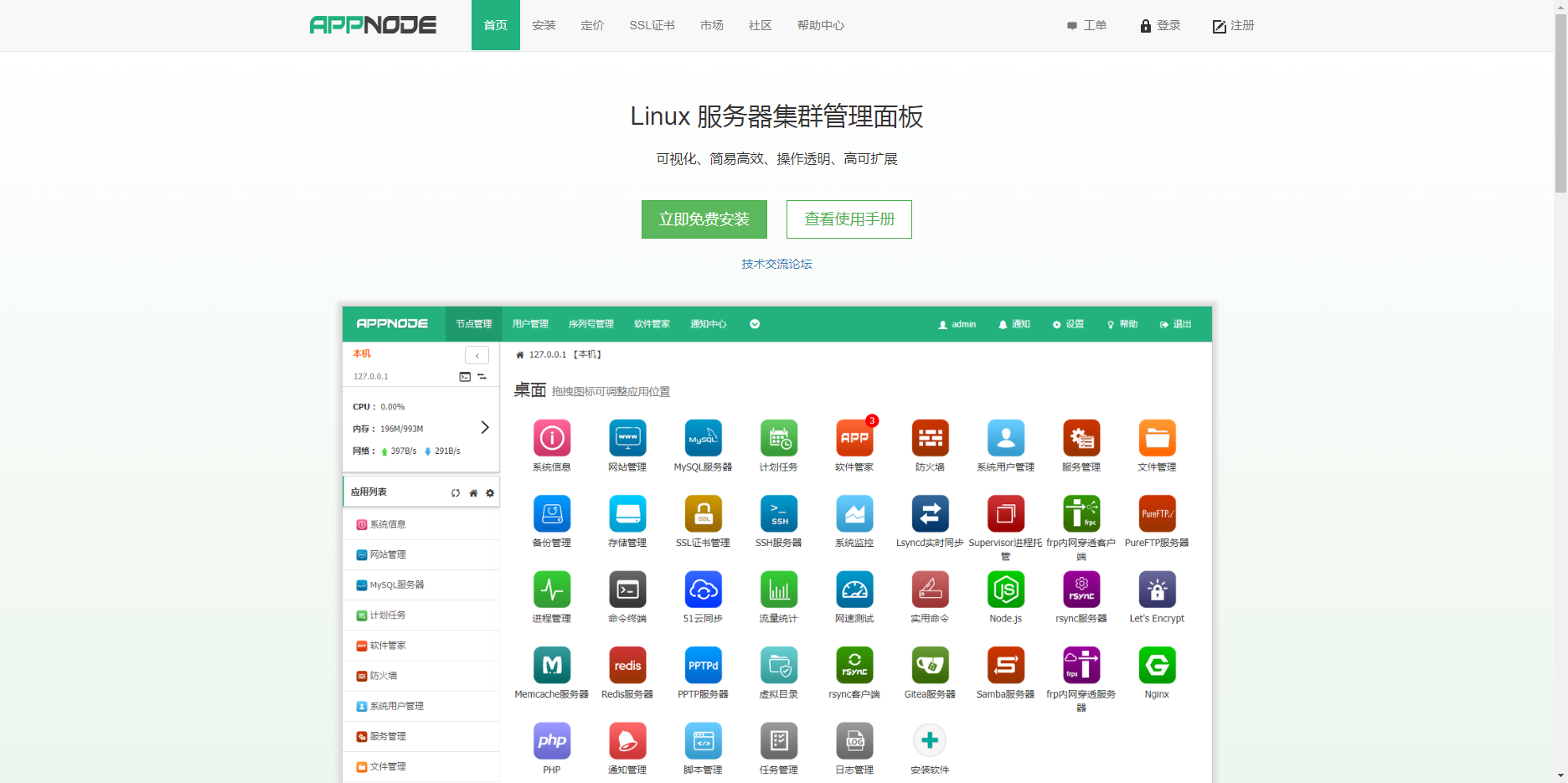Select the 首页 tab in top navigation
Screen dimensions: 1568x783
(x=496, y=25)
